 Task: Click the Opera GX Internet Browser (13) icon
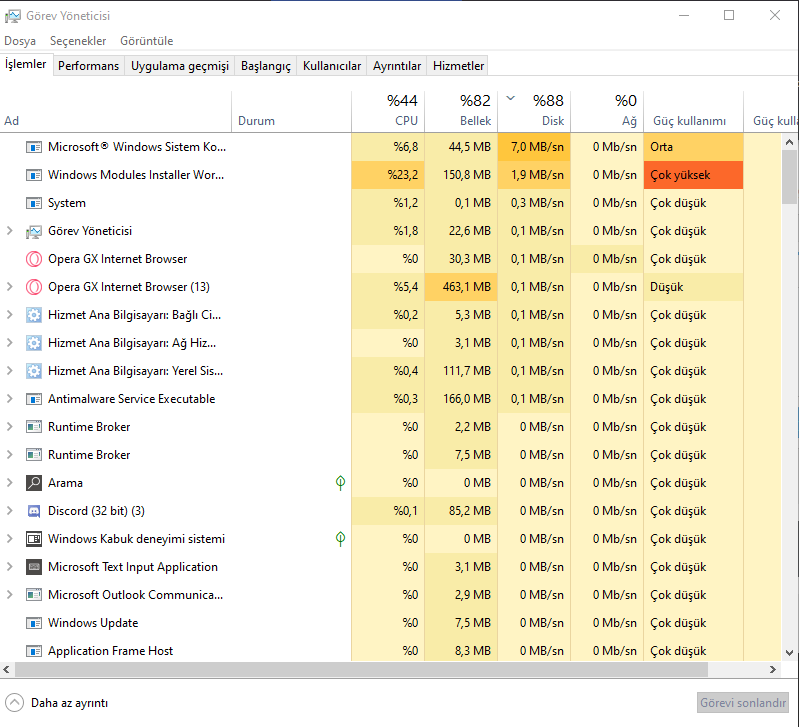coord(34,287)
